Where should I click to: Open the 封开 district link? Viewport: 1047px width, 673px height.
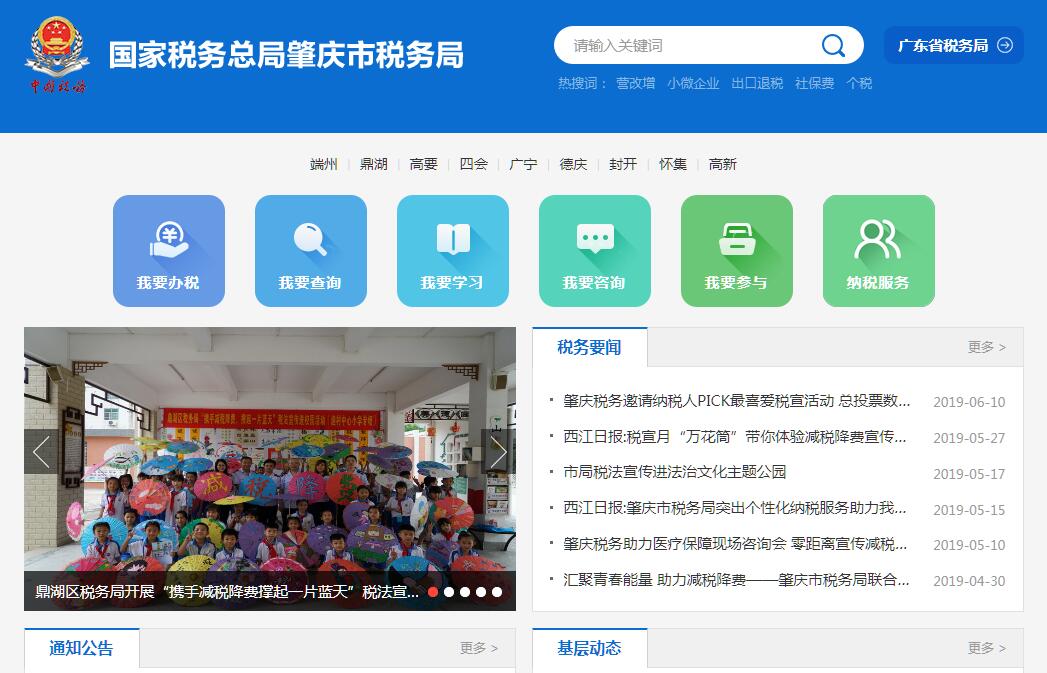623,164
